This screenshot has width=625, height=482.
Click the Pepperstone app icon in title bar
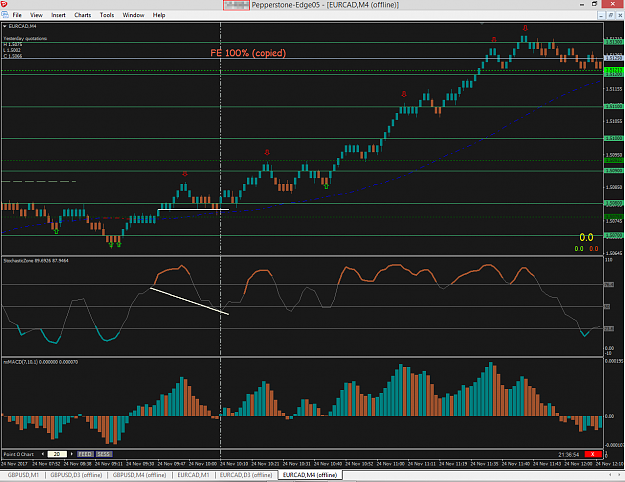coord(4,4)
